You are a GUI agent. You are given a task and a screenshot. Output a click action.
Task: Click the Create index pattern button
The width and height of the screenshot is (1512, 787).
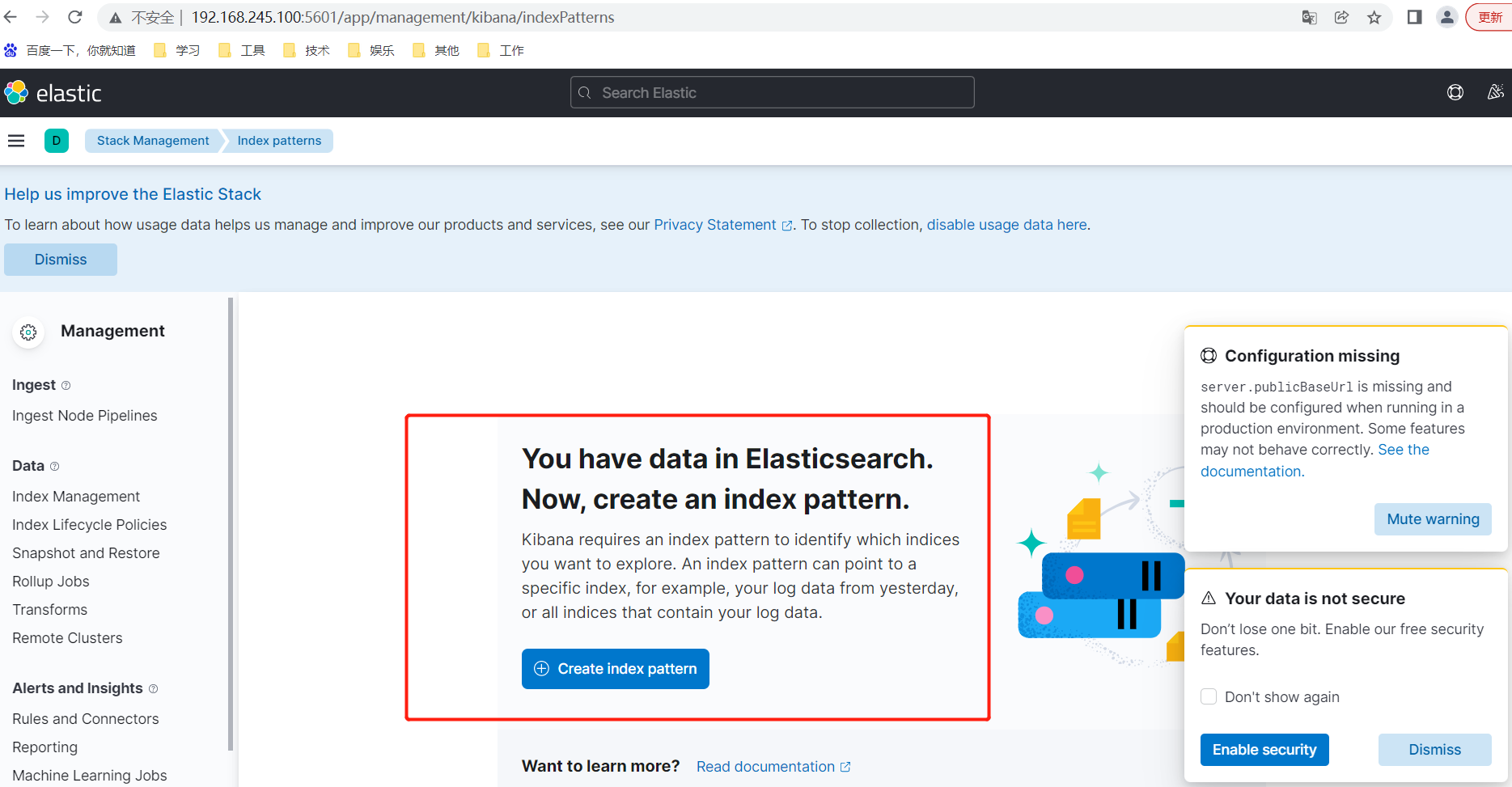[x=616, y=669]
